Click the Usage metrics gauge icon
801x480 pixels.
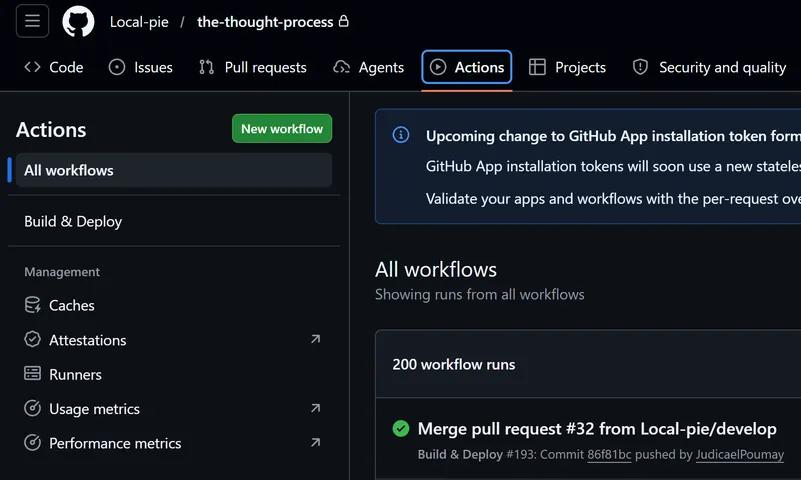32,408
